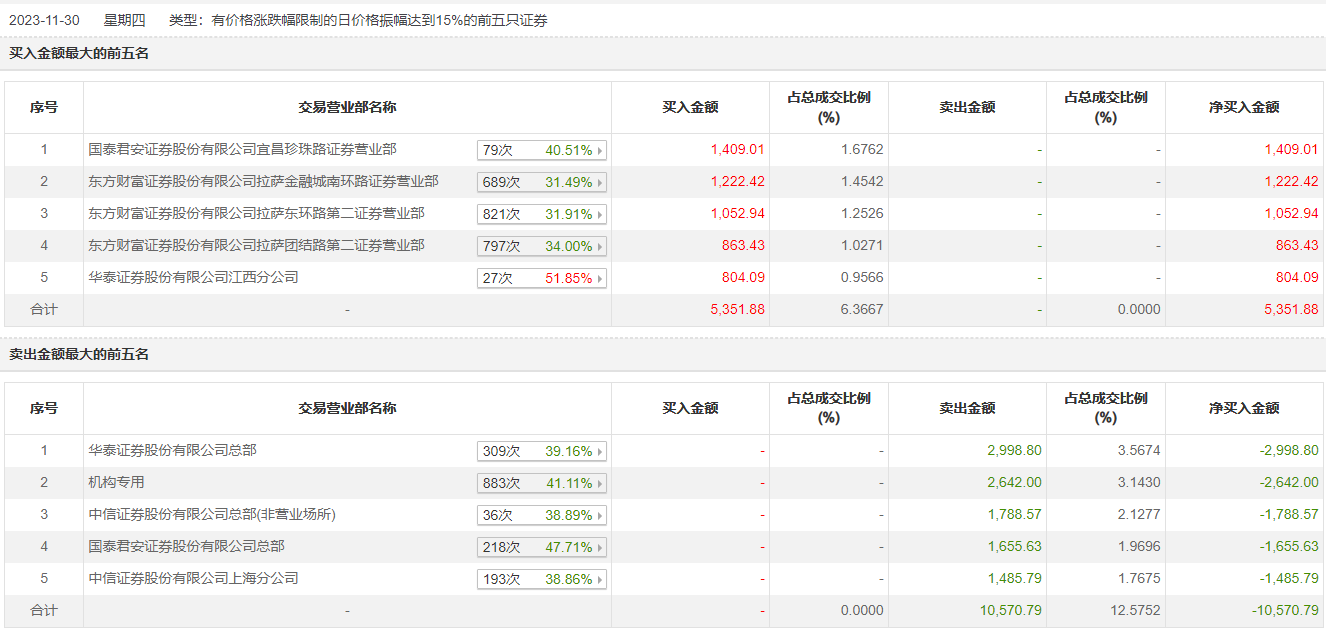The width and height of the screenshot is (1326, 633).
Task: Expand the 79次 40.51% stats box
Action: (542, 151)
